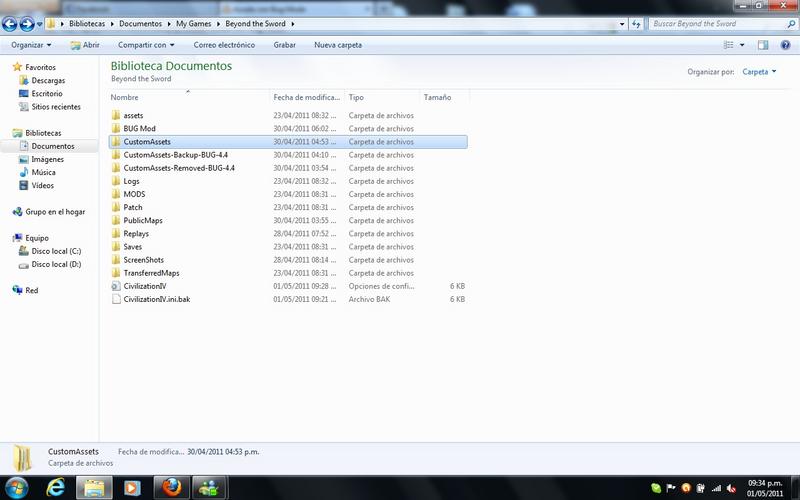The height and width of the screenshot is (500, 800).
Task: Click the Back navigation arrow button
Action: (x=10, y=23)
